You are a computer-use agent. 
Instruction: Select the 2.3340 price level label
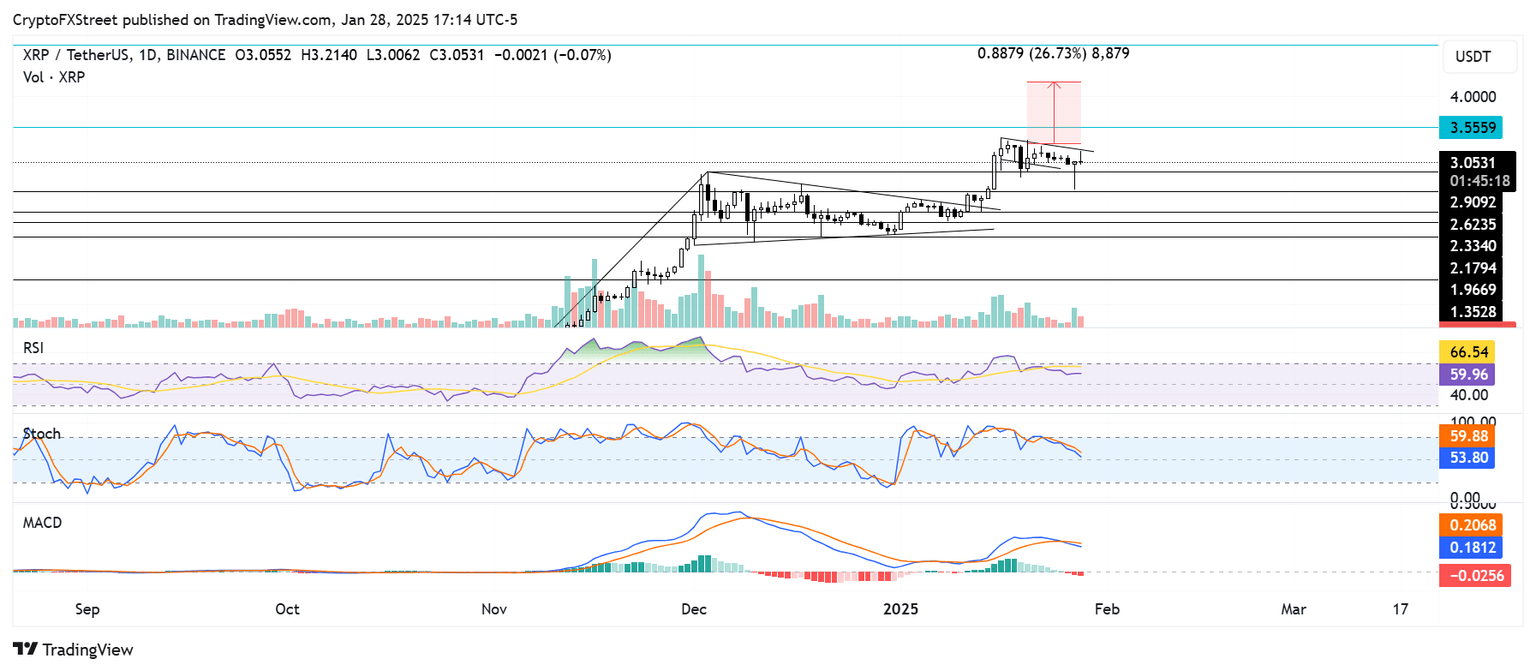1475,246
